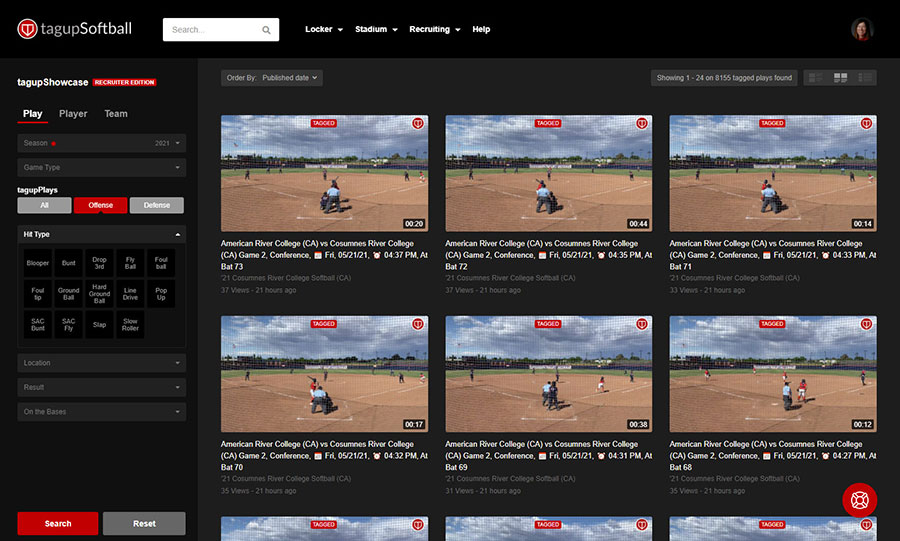Switch to grid view icon
This screenshot has height=541, width=900.
tap(840, 77)
